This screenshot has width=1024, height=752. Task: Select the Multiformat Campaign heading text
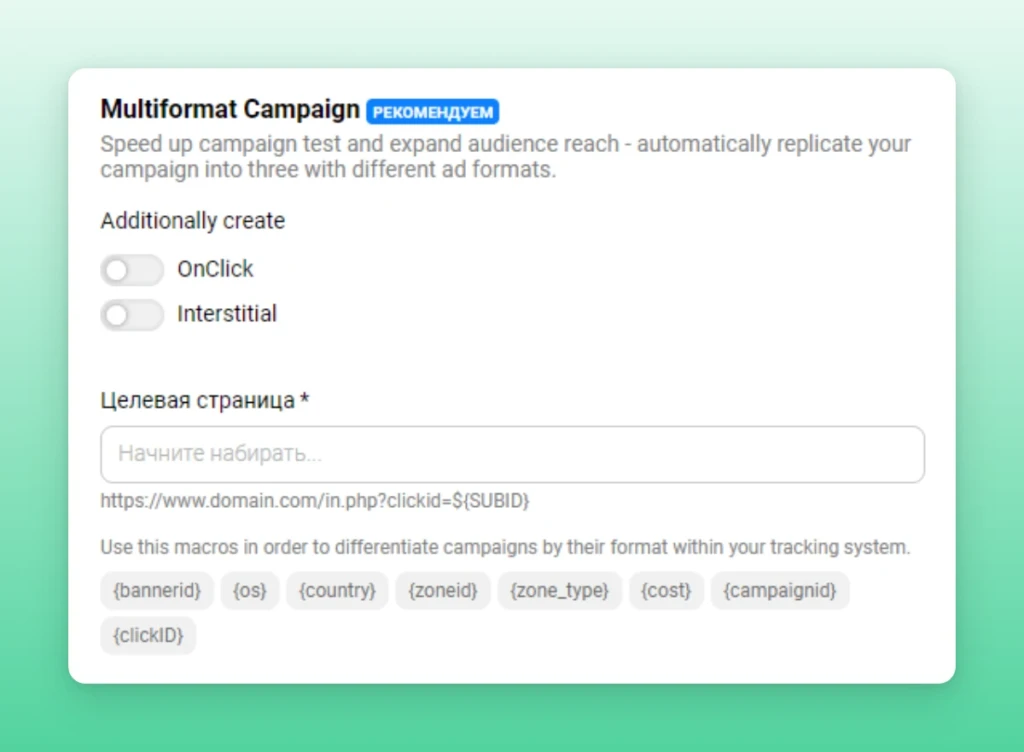230,109
